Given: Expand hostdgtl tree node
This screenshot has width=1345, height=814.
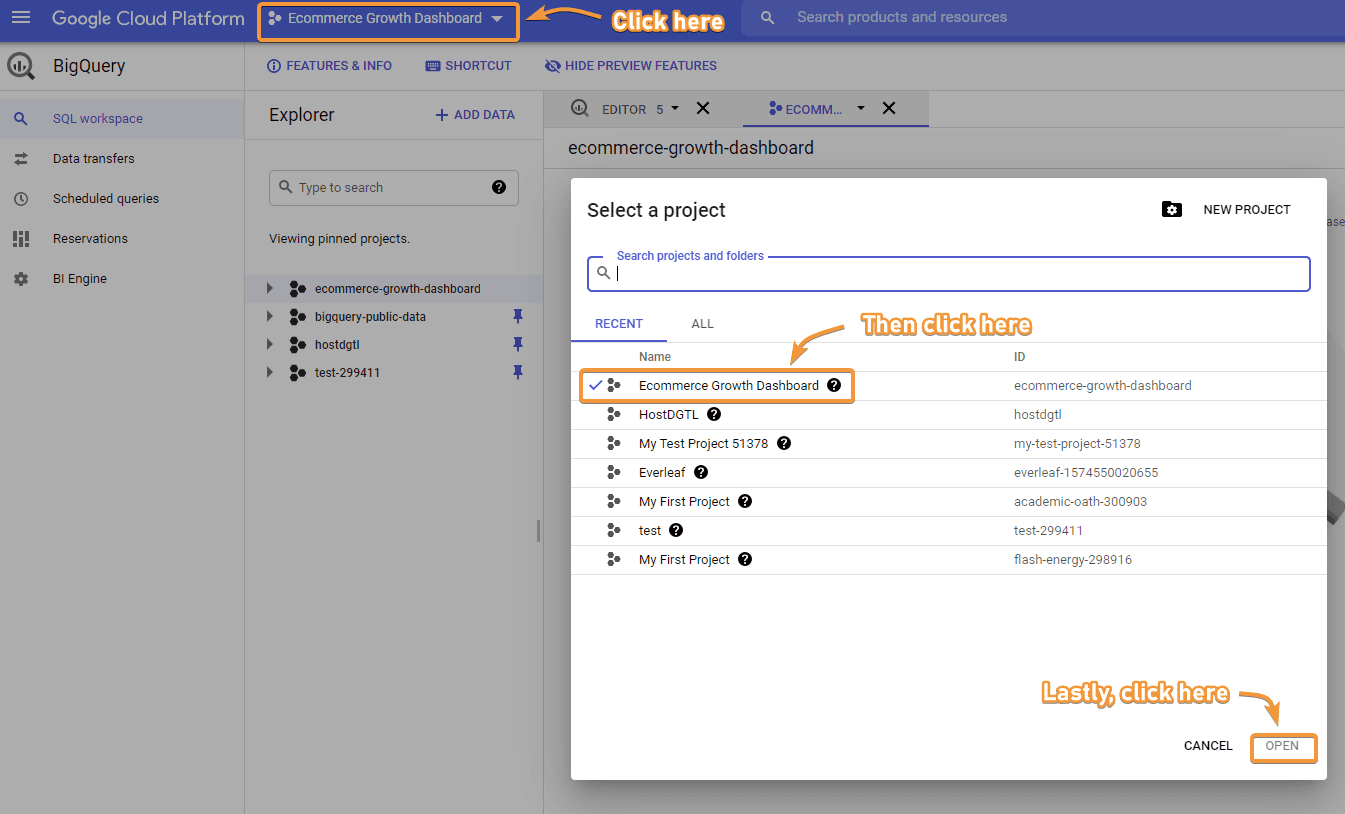Looking at the screenshot, I should pos(269,344).
